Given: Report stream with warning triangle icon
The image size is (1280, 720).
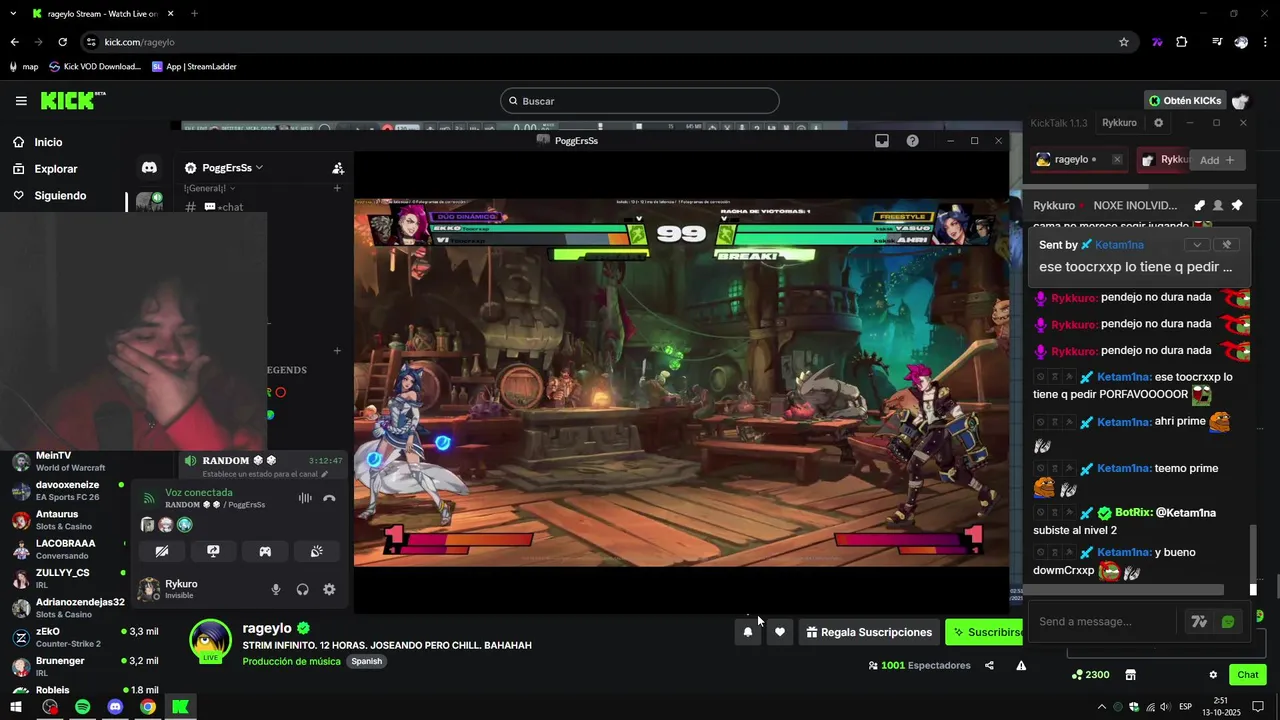Looking at the screenshot, I should (1021, 665).
